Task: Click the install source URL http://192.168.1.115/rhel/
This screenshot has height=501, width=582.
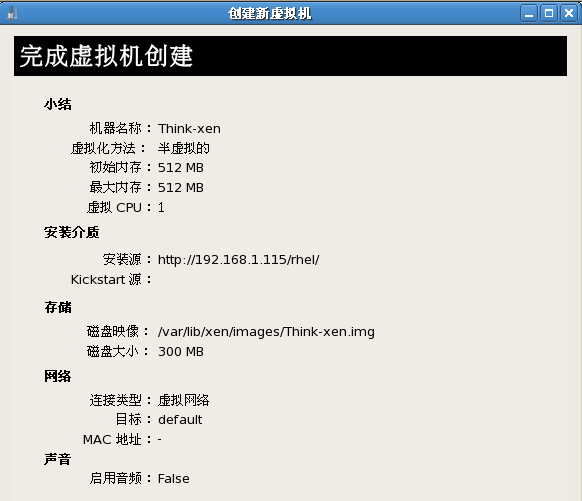Action: 238,260
